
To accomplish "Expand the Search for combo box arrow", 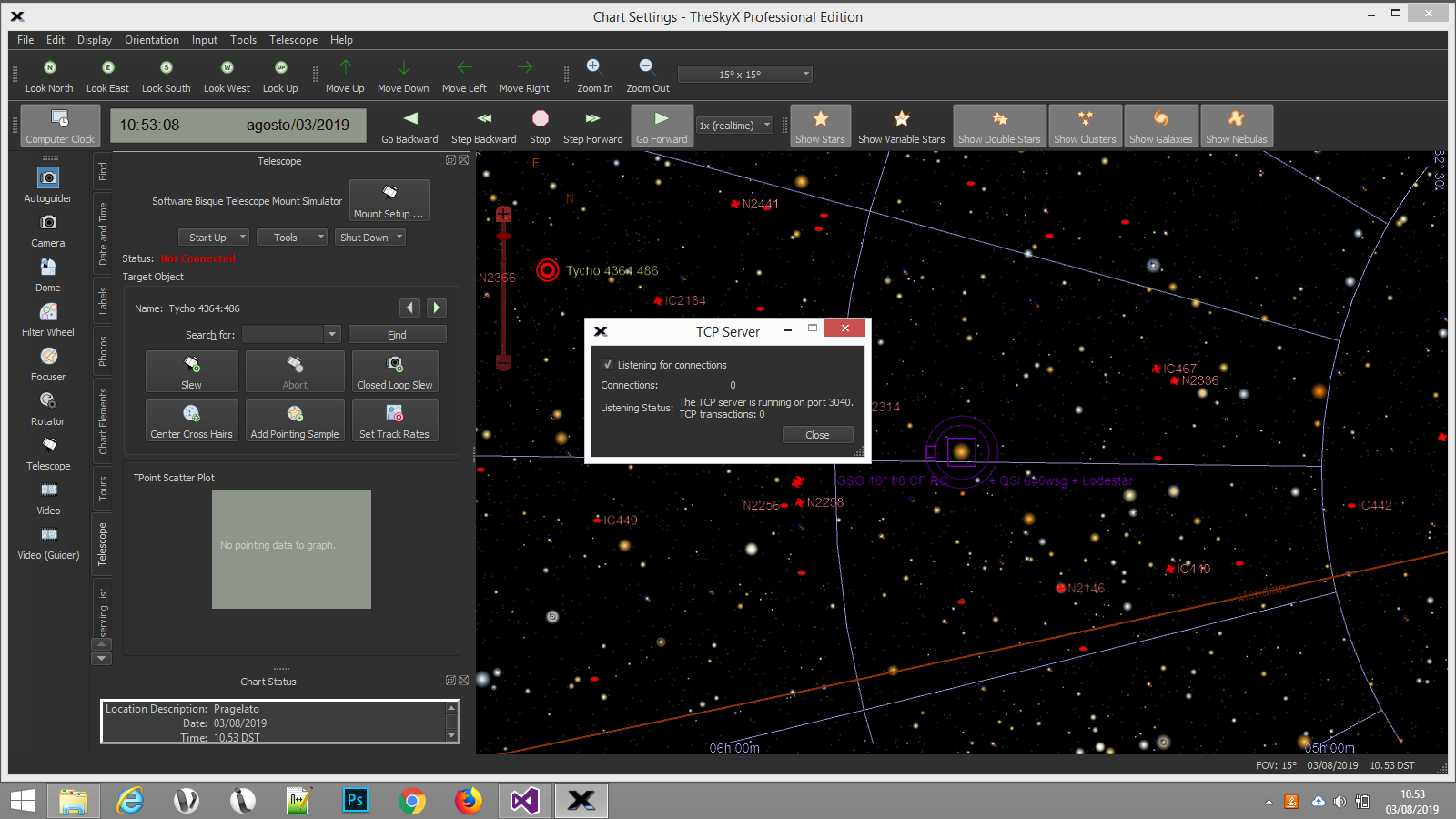I will point(332,335).
